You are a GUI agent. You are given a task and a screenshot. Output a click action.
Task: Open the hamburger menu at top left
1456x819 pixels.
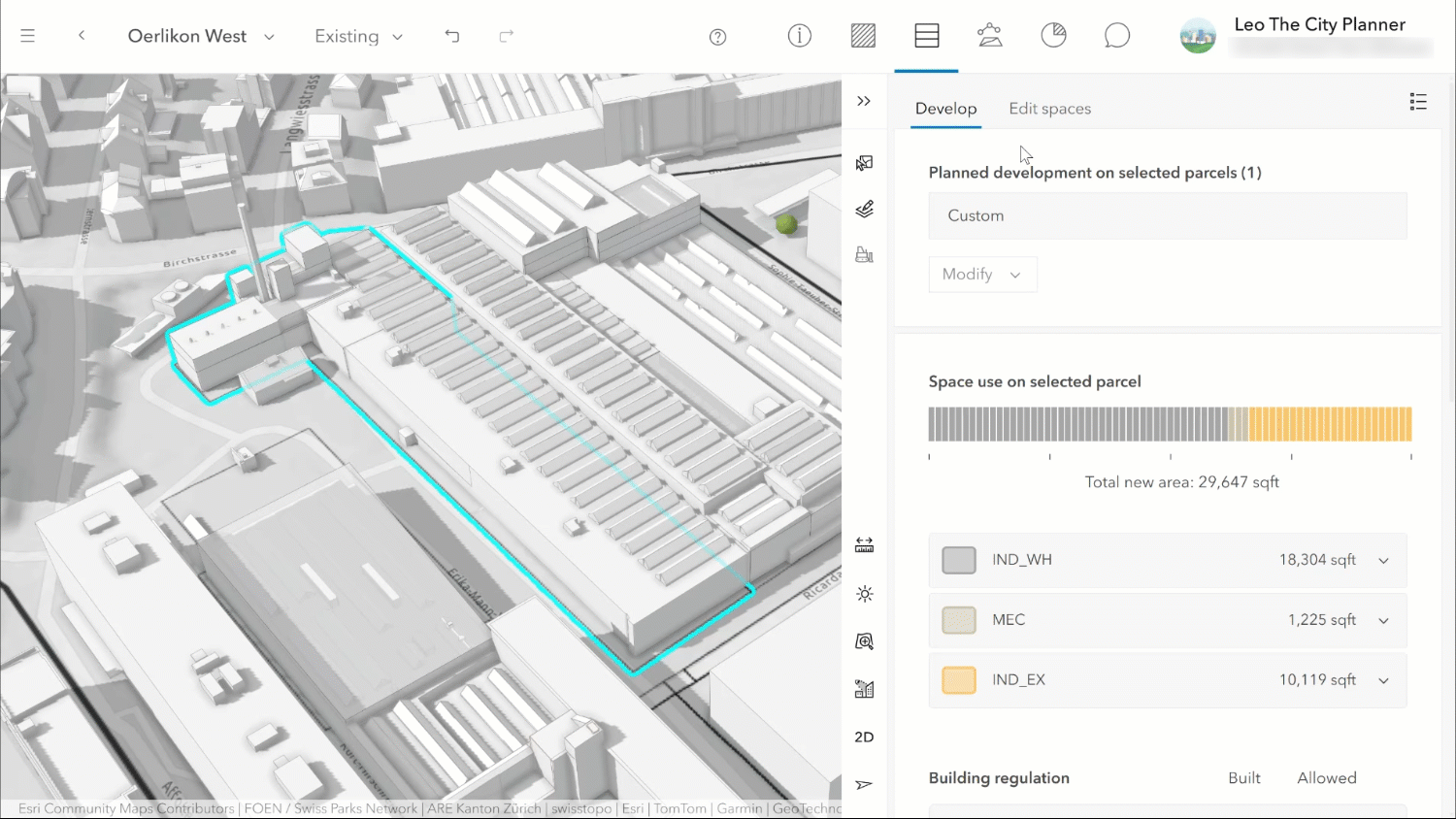[27, 36]
